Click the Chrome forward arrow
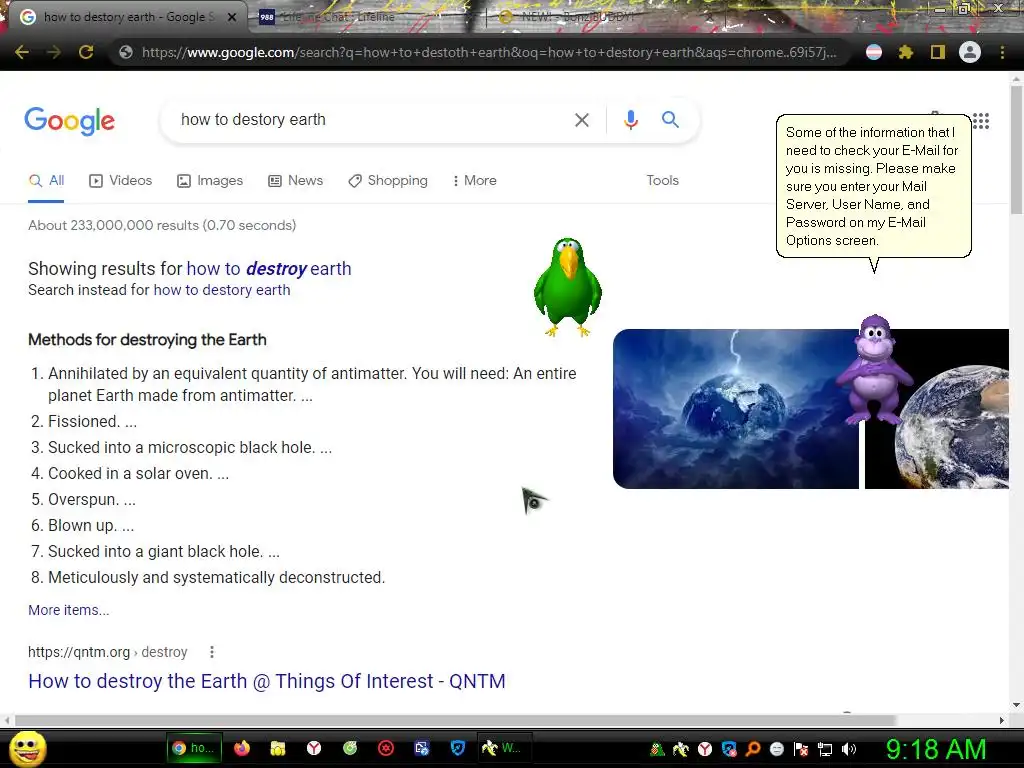Image resolution: width=1024 pixels, height=768 pixels. click(54, 52)
